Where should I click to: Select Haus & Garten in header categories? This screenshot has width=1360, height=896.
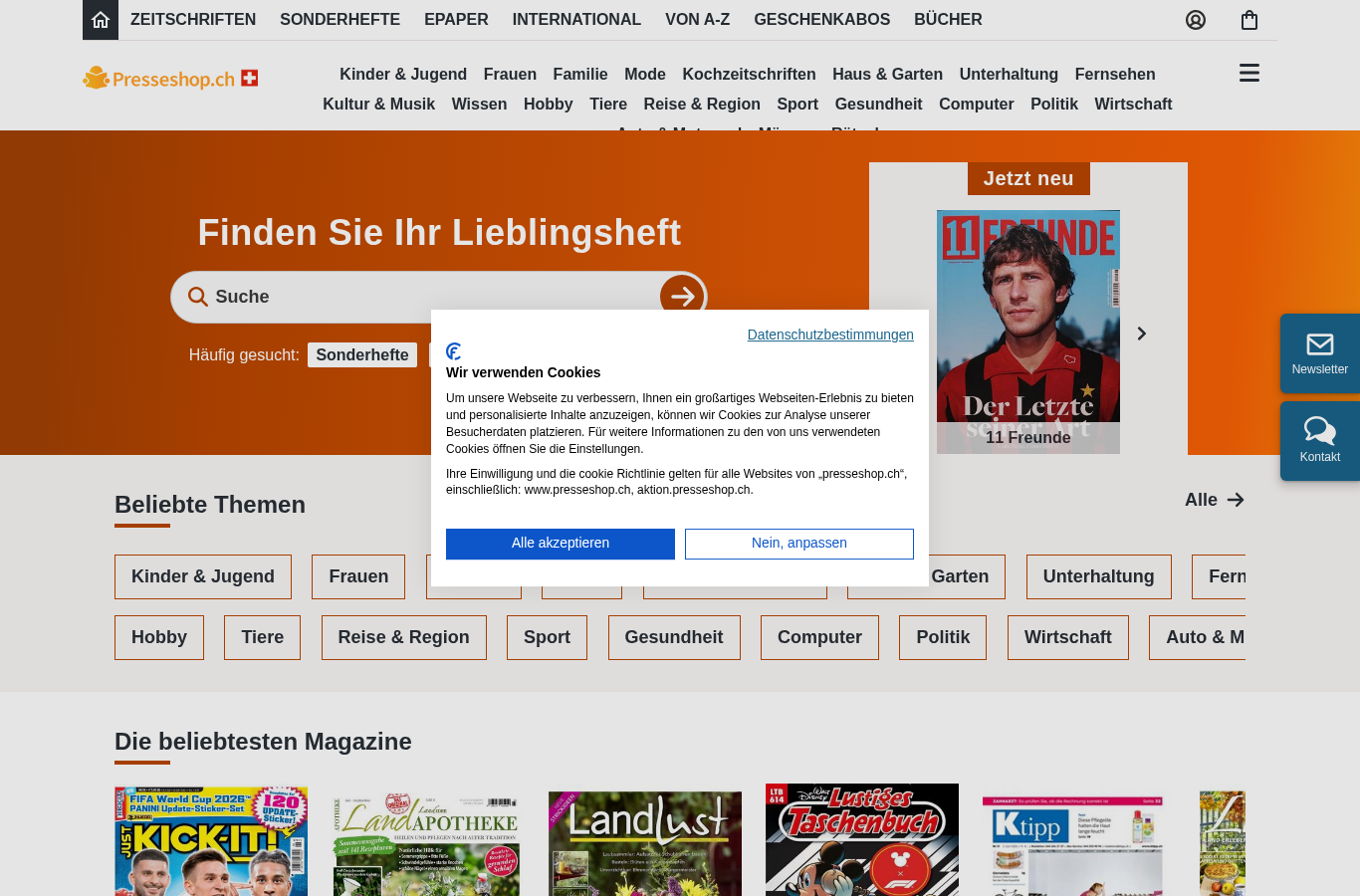888,75
